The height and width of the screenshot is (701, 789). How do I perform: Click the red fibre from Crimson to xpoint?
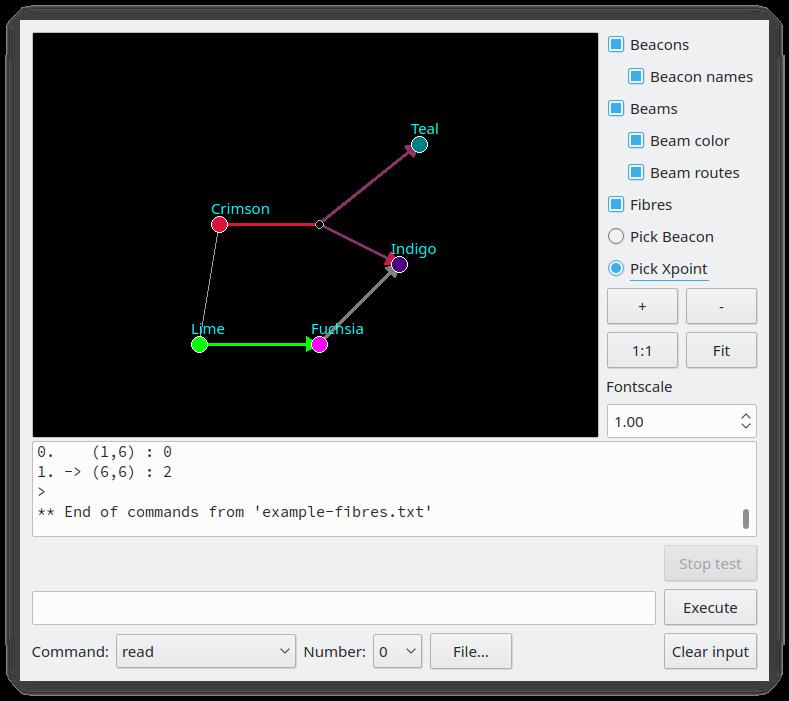(272, 224)
